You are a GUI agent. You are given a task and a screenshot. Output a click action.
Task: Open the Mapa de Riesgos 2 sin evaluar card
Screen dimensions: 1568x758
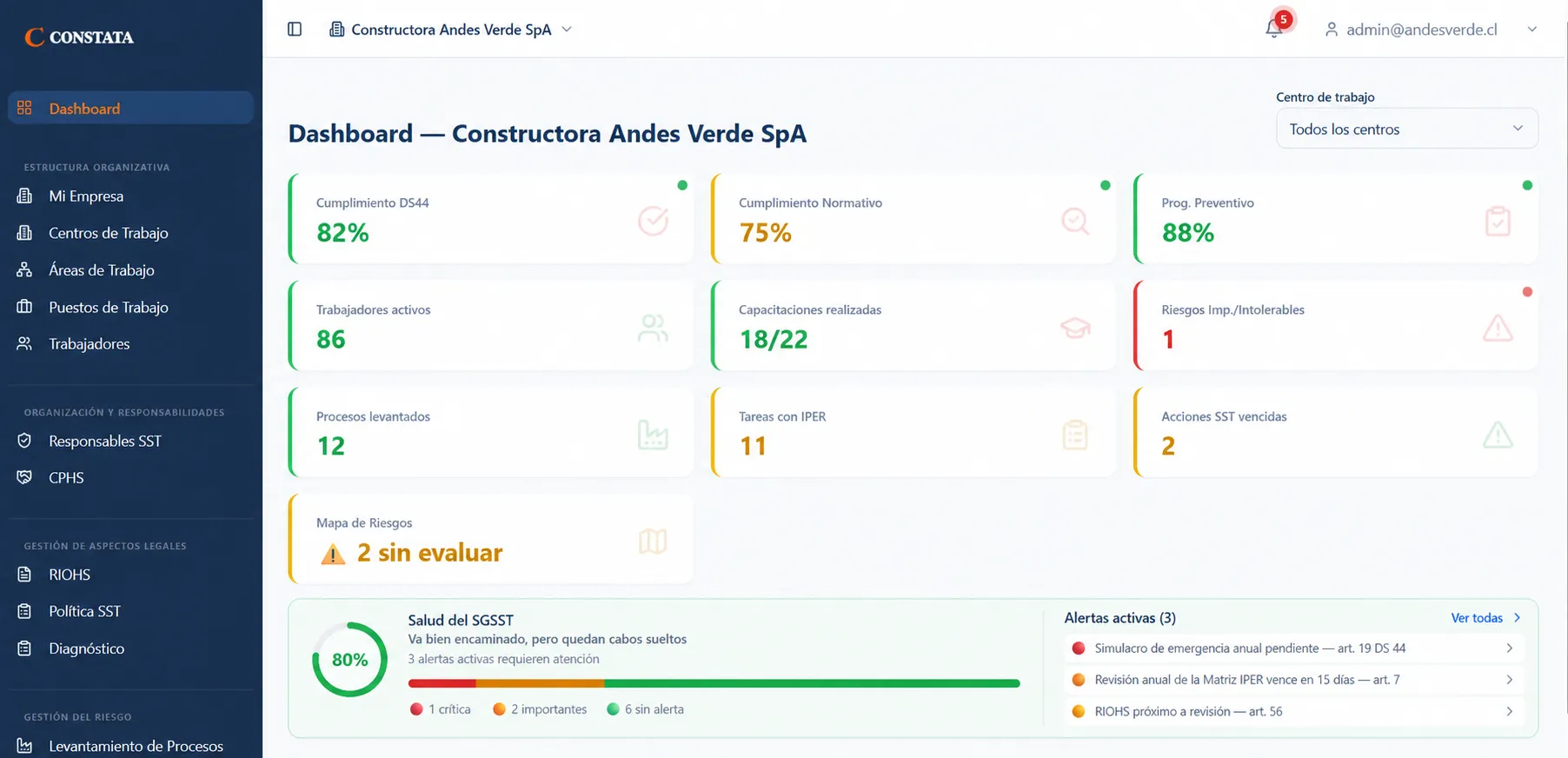491,539
